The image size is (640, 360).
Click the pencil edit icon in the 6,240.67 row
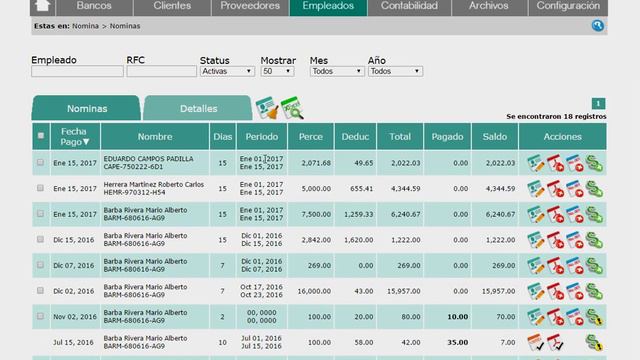[536, 215]
